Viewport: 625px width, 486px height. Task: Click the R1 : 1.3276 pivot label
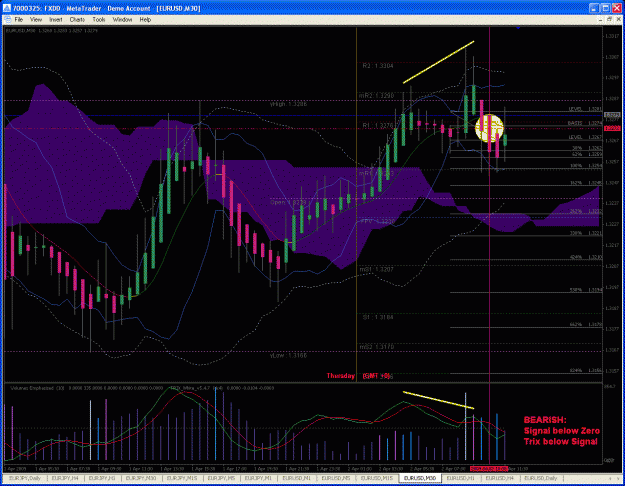(378, 126)
